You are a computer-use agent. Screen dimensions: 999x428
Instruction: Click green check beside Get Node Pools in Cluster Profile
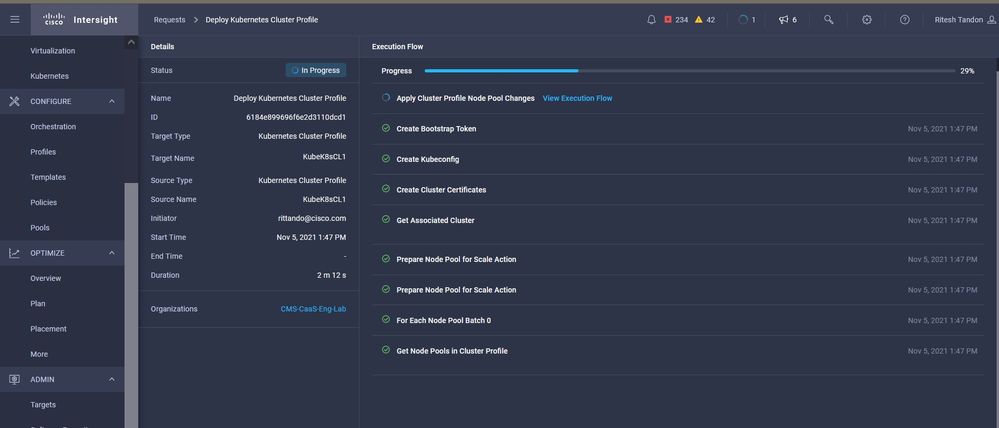(x=385, y=350)
